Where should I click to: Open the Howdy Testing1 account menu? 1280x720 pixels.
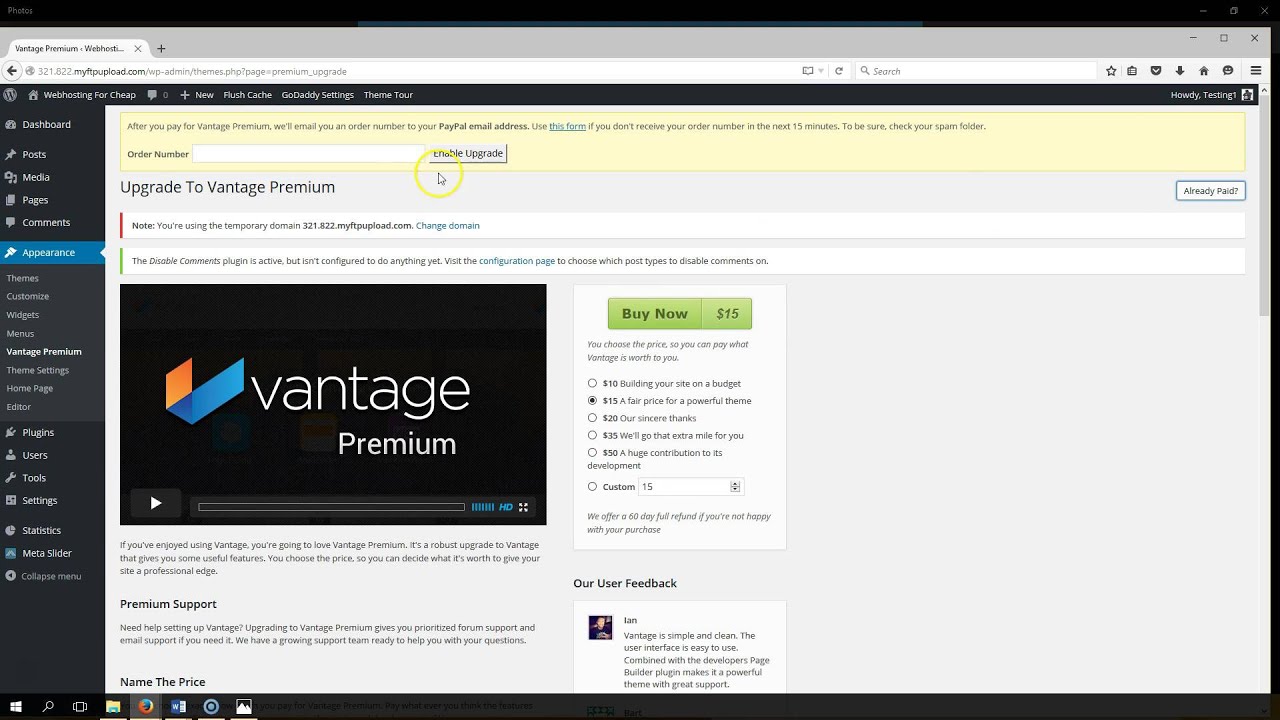(1211, 95)
